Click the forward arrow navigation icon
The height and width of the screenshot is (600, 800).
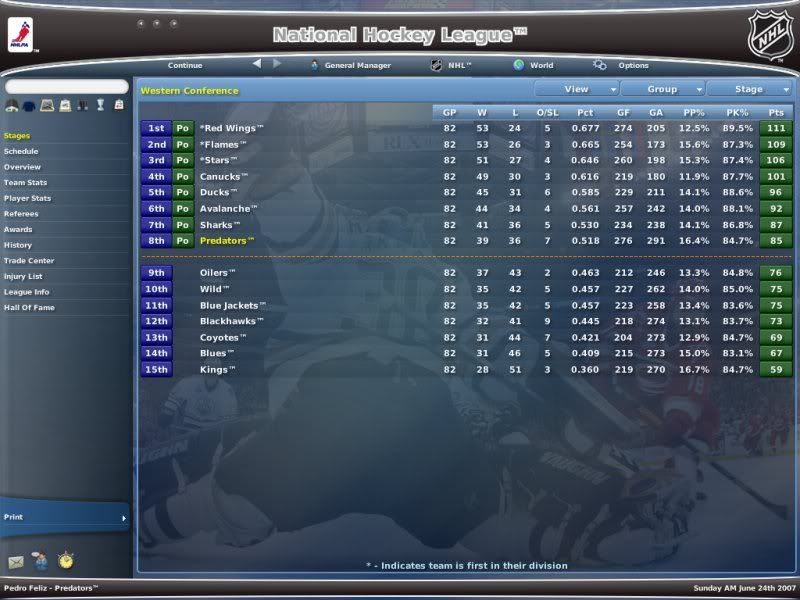pyautogui.click(x=277, y=64)
